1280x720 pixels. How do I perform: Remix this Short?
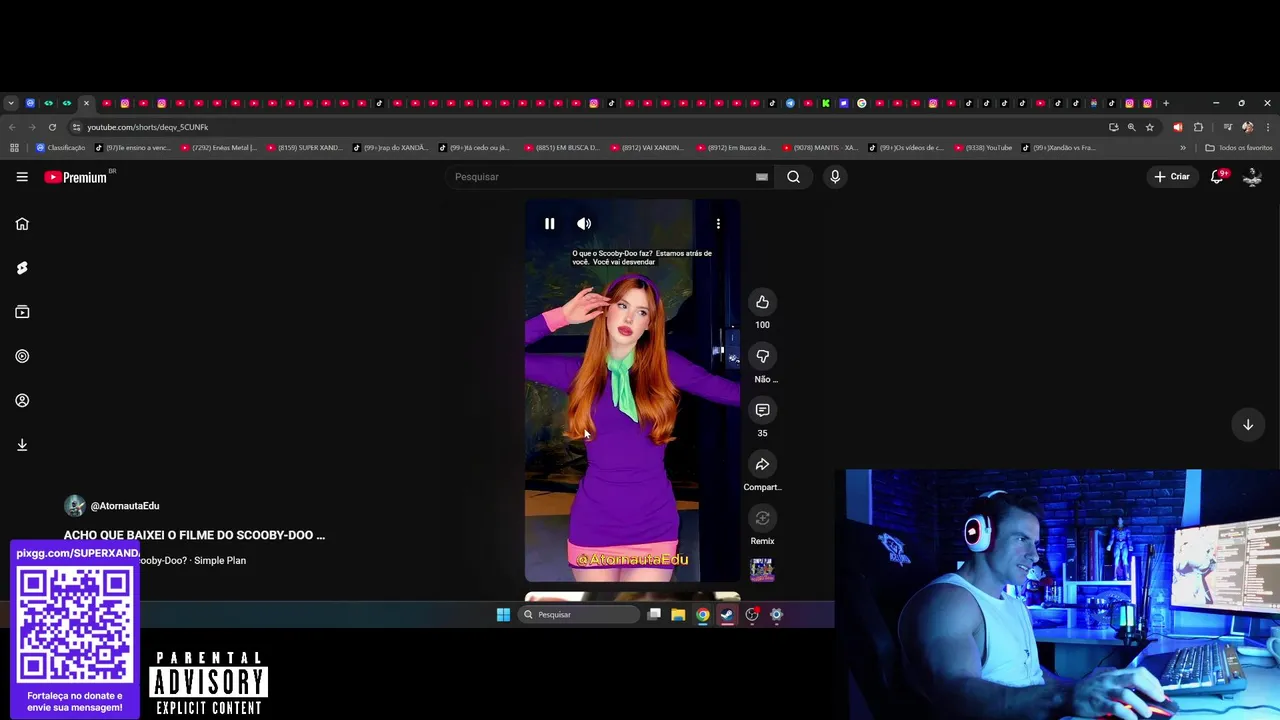coord(762,518)
